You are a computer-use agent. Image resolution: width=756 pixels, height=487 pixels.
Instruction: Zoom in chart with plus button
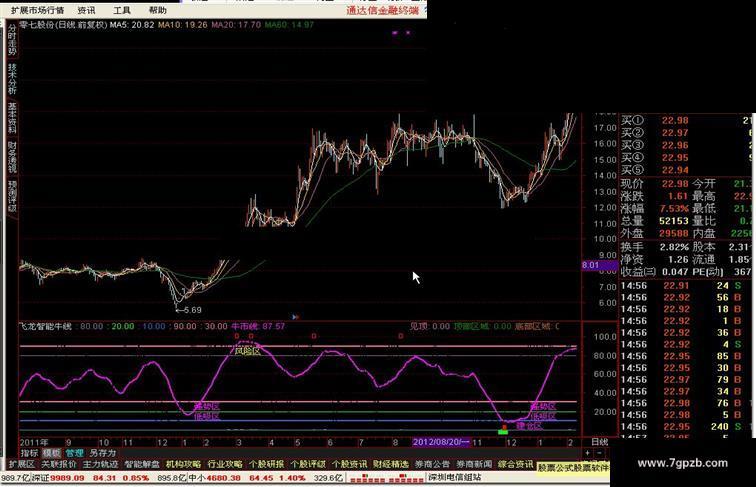click(588, 453)
